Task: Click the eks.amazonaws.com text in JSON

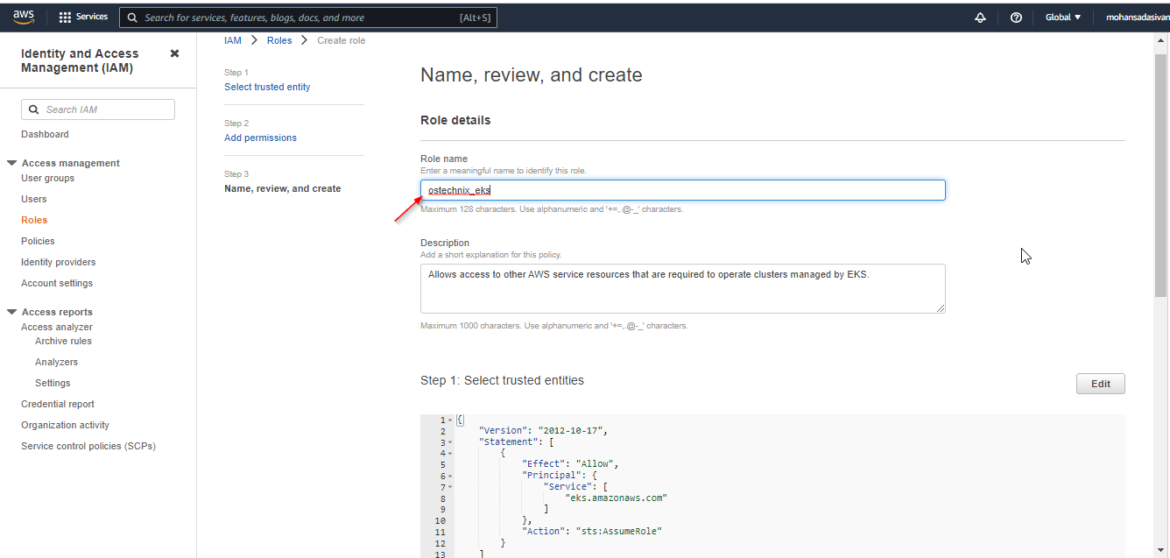Action: (616, 498)
